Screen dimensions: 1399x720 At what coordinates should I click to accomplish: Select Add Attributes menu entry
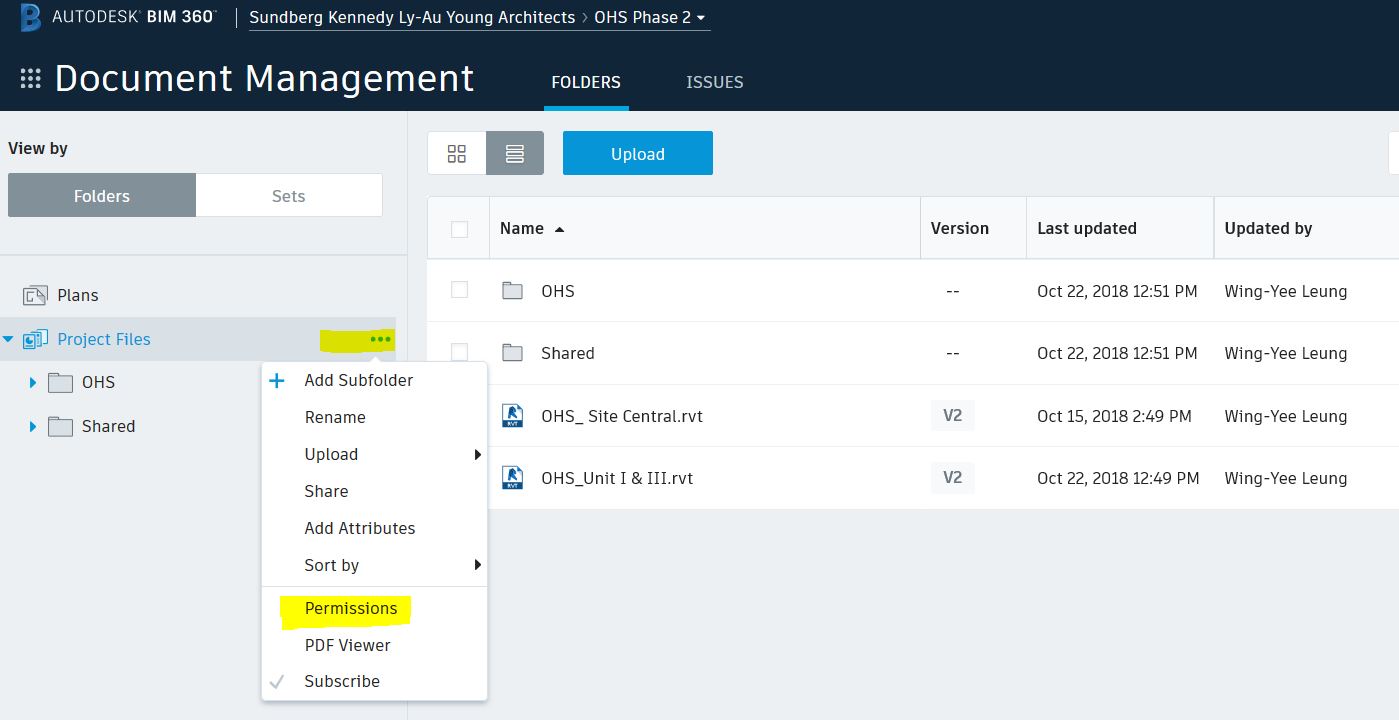pos(360,528)
